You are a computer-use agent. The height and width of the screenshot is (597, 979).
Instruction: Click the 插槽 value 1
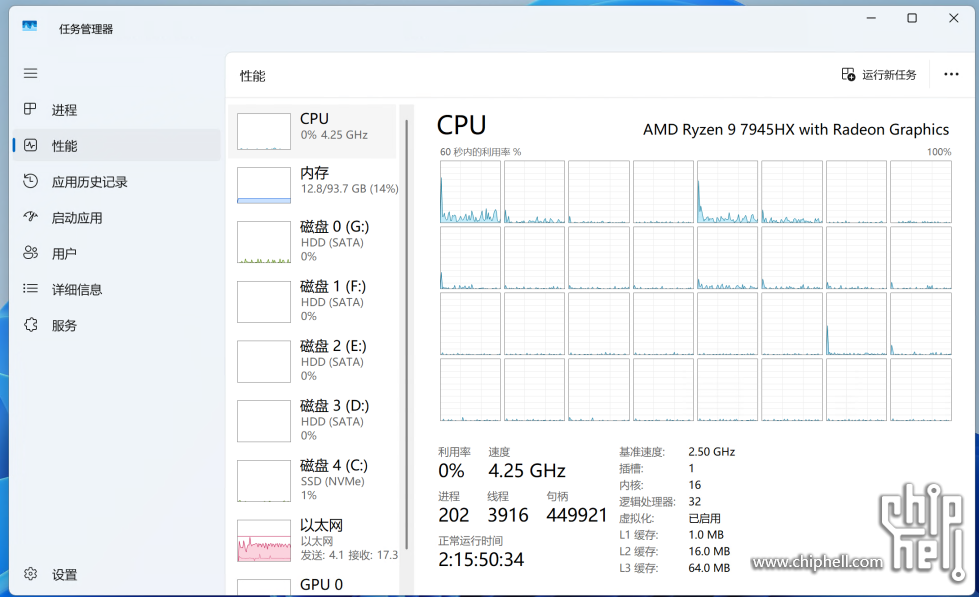point(691,468)
